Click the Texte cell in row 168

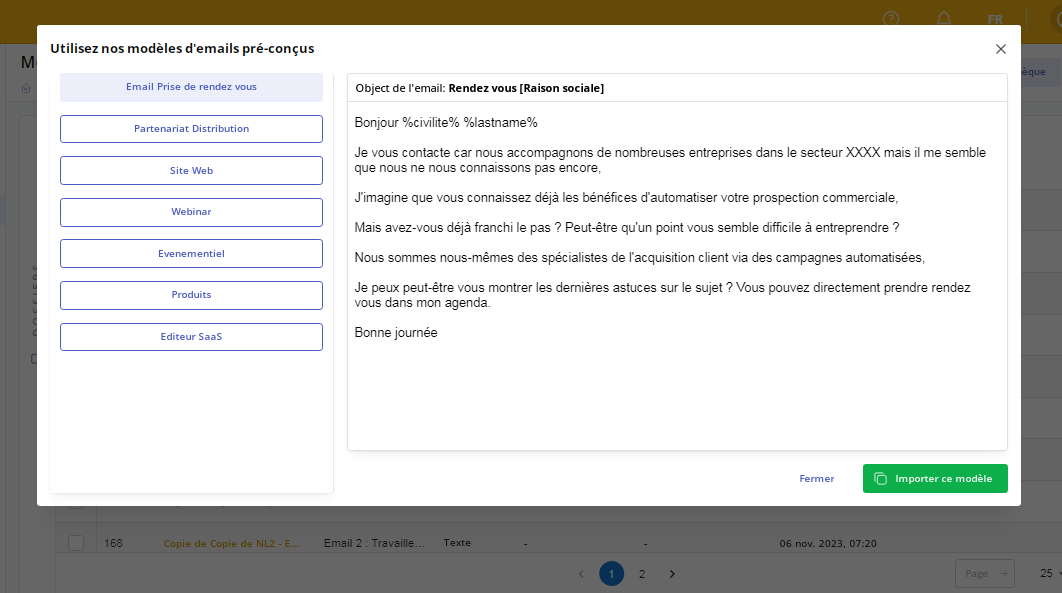(x=457, y=543)
